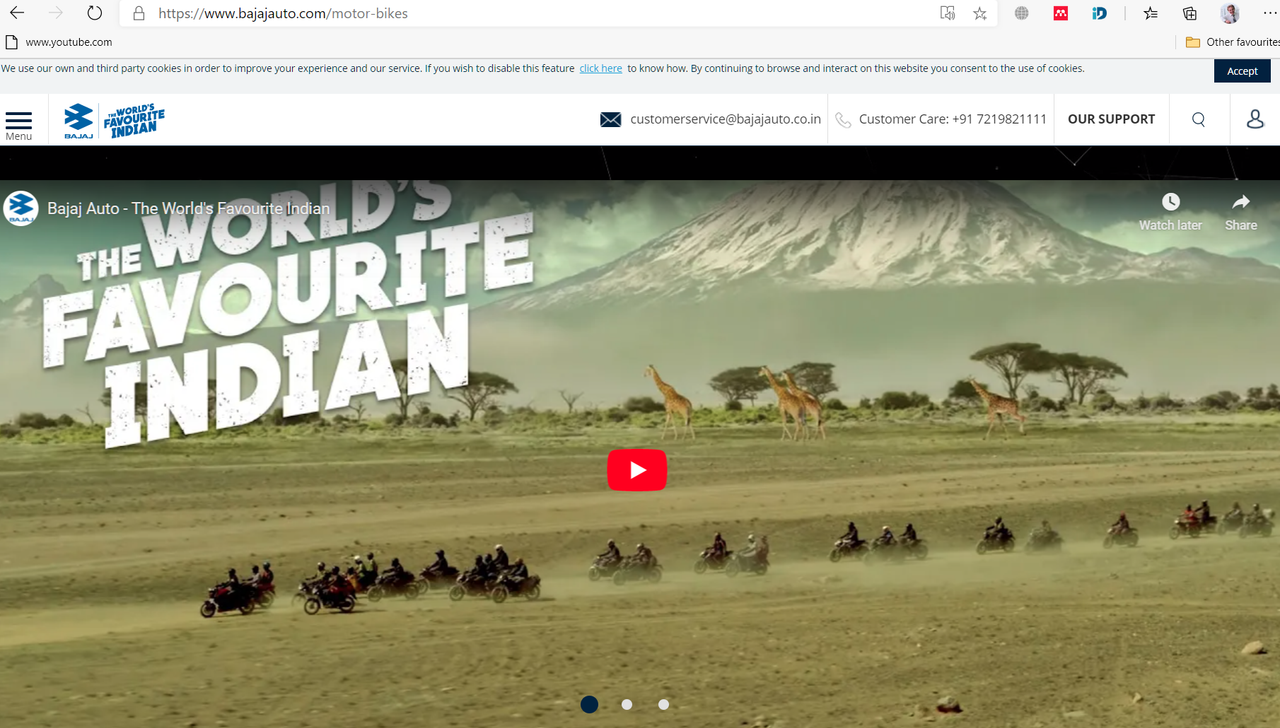This screenshot has height=728, width=1280.
Task: Open OUR SUPPORT menu item
Action: 1111,119
